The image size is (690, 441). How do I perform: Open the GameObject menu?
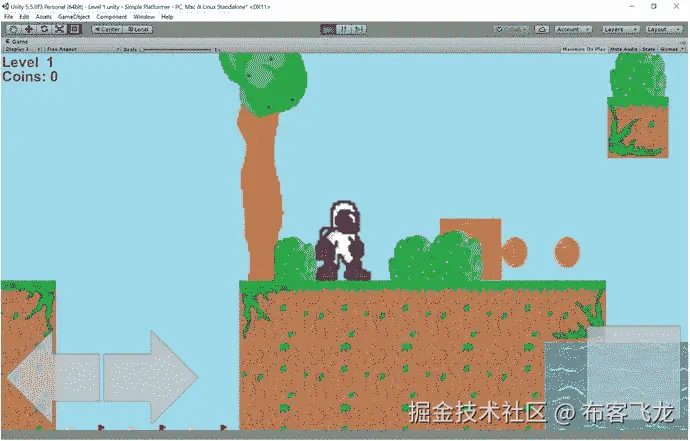pos(73,17)
